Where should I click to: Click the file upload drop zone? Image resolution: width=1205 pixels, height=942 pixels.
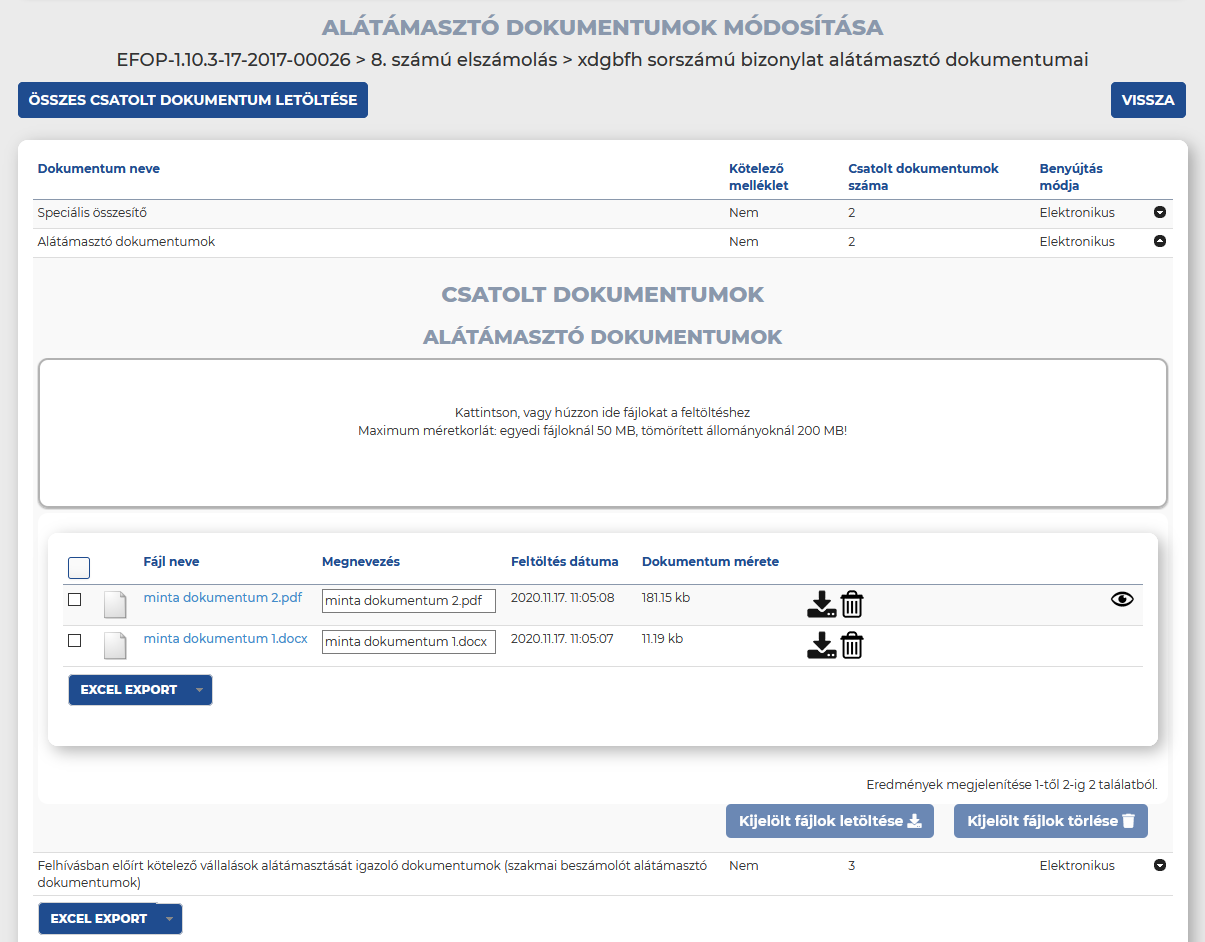(x=603, y=433)
